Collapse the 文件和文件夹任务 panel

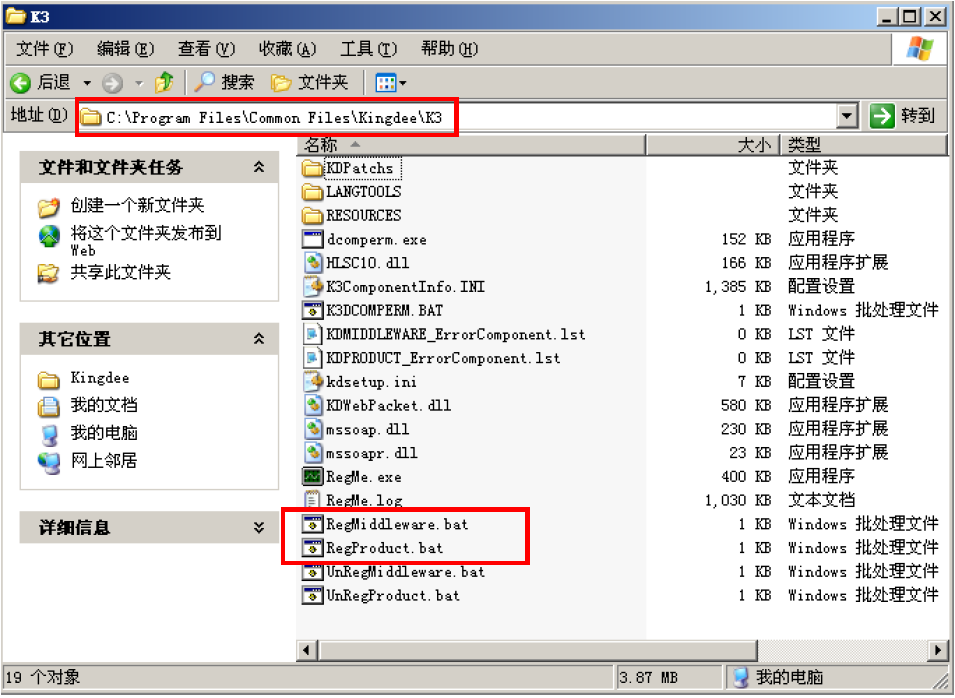coord(259,167)
